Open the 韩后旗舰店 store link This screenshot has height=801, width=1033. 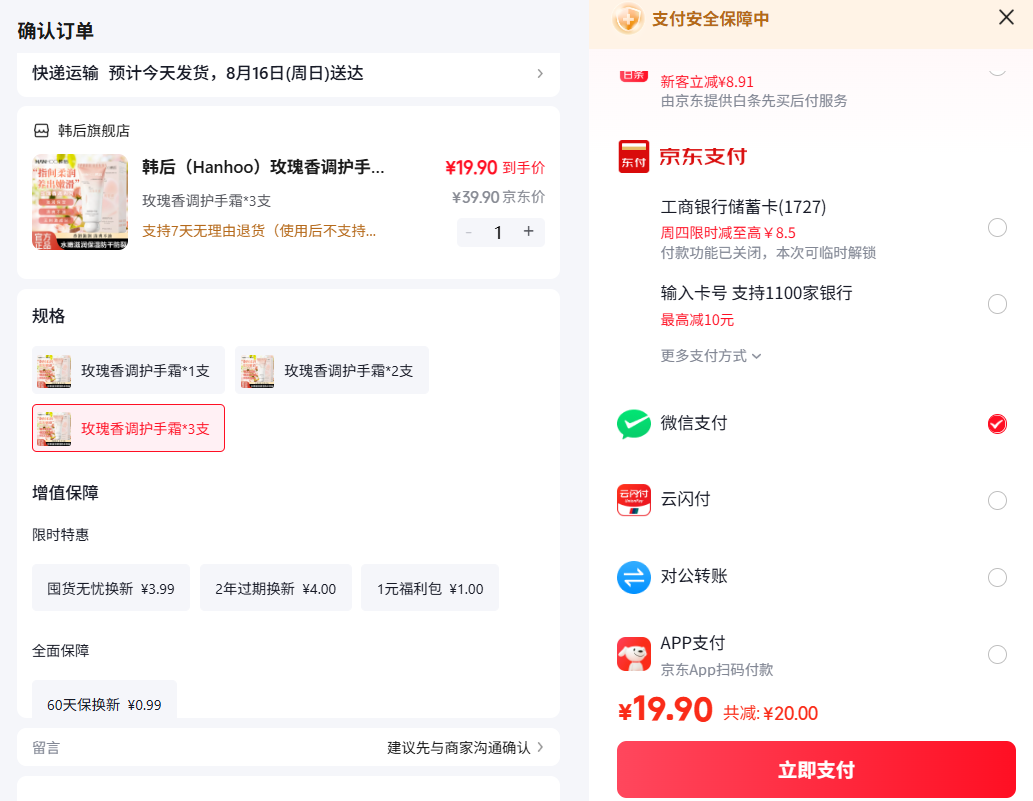pyautogui.click(x=94, y=130)
